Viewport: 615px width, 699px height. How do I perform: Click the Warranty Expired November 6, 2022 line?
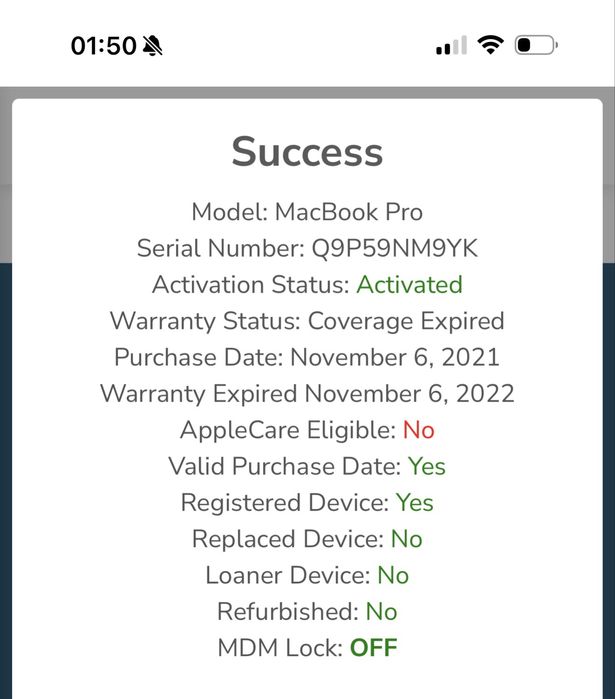point(307,393)
